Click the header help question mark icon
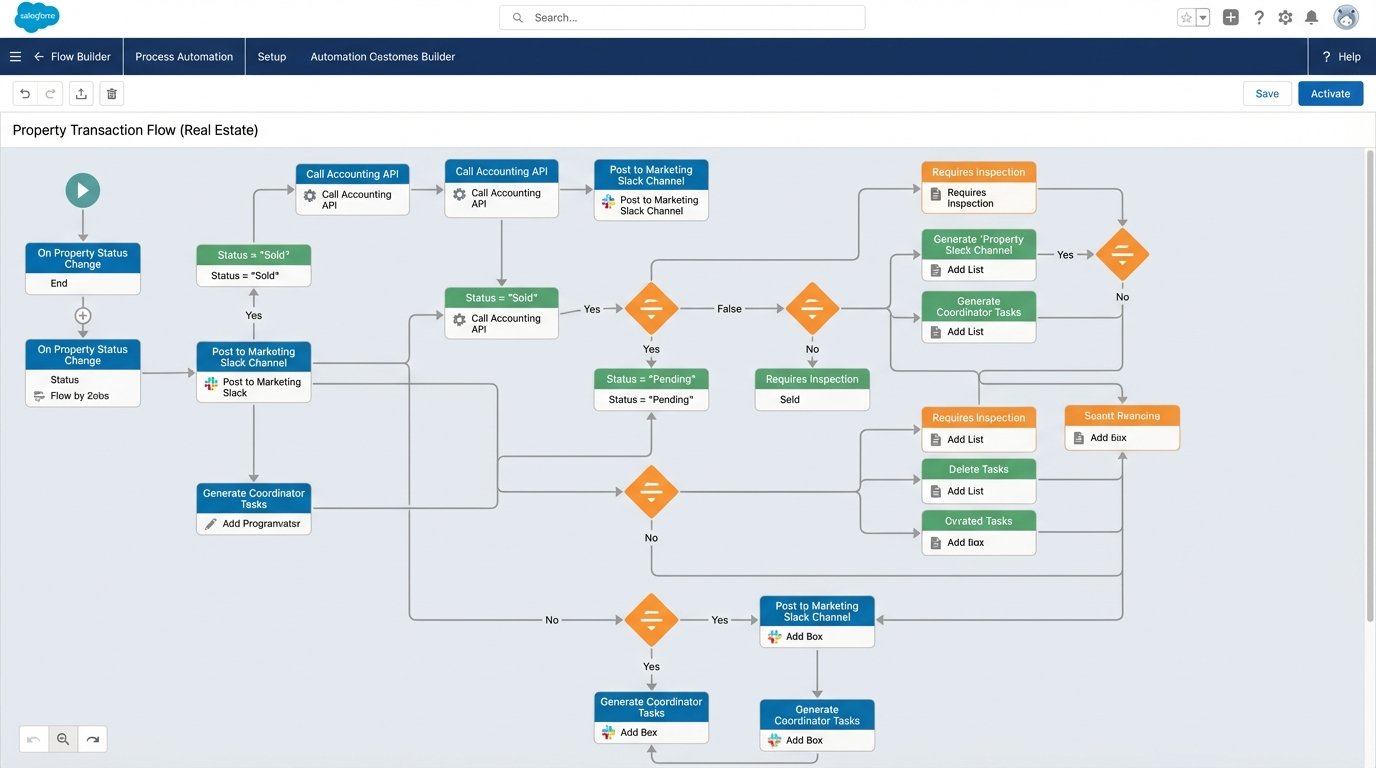The width and height of the screenshot is (1376, 768). 1256,15
